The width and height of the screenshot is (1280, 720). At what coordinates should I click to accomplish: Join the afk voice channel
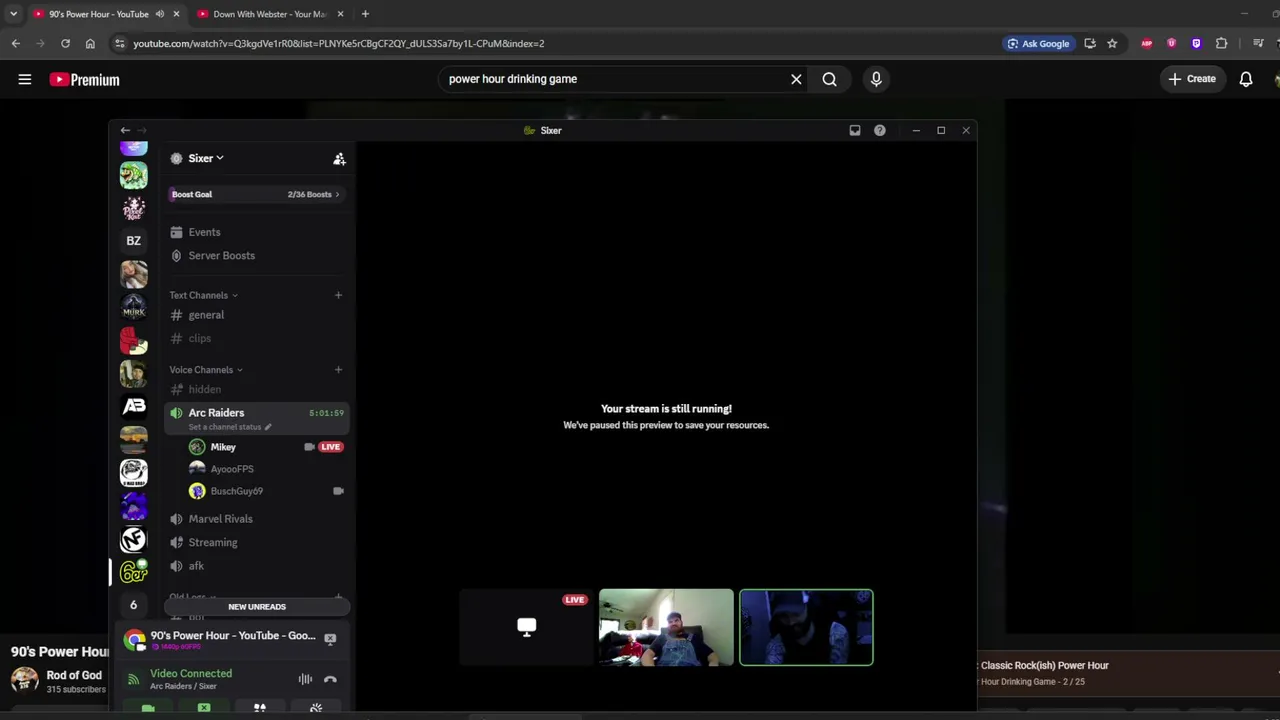pos(256,566)
